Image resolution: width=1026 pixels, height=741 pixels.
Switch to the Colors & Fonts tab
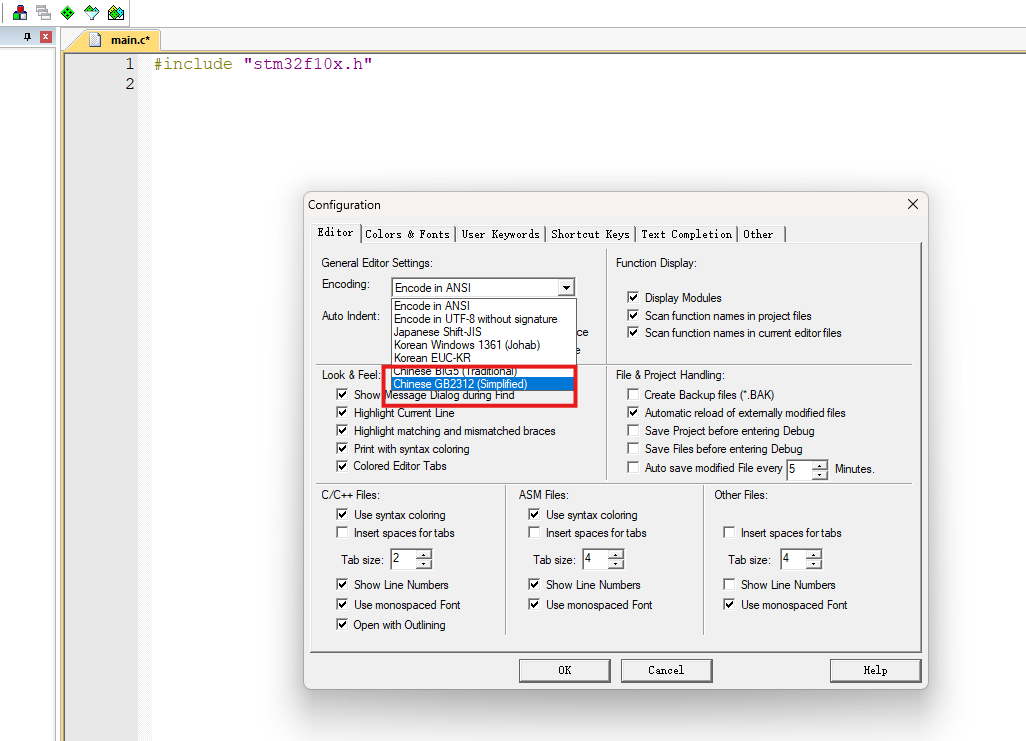407,234
